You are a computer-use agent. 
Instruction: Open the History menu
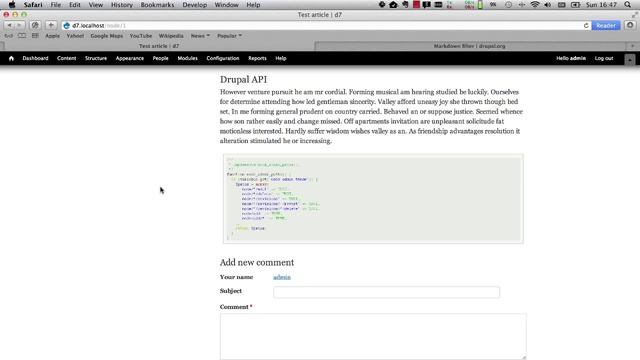click(x=122, y=5)
